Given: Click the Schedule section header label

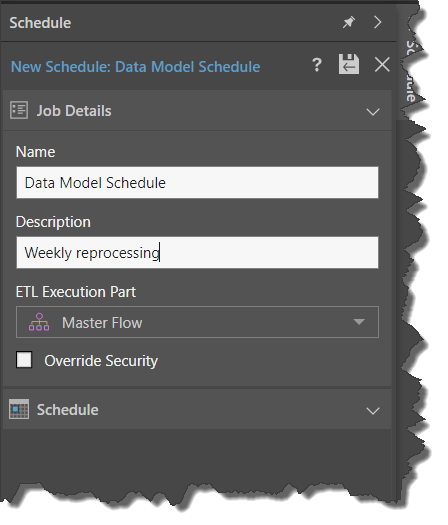Looking at the screenshot, I should point(68,410).
